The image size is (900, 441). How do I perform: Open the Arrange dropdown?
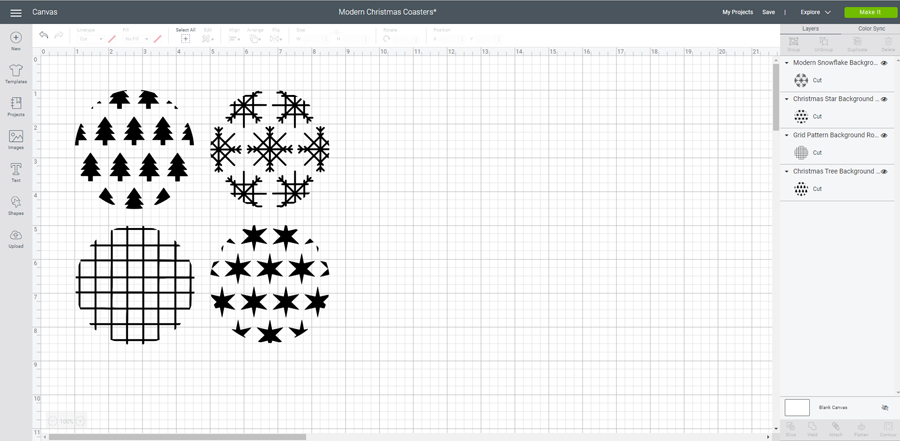pyautogui.click(x=255, y=38)
